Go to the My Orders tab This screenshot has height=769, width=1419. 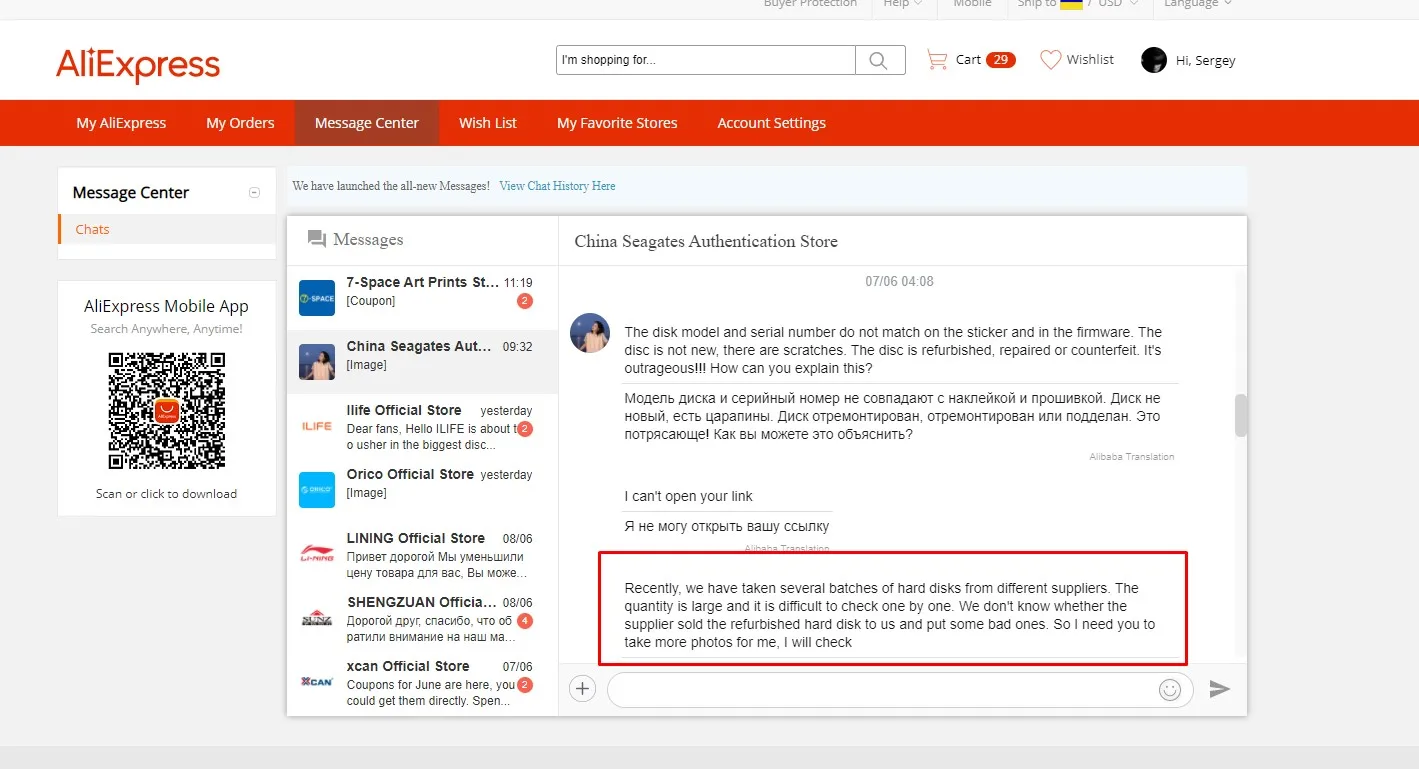tap(240, 123)
